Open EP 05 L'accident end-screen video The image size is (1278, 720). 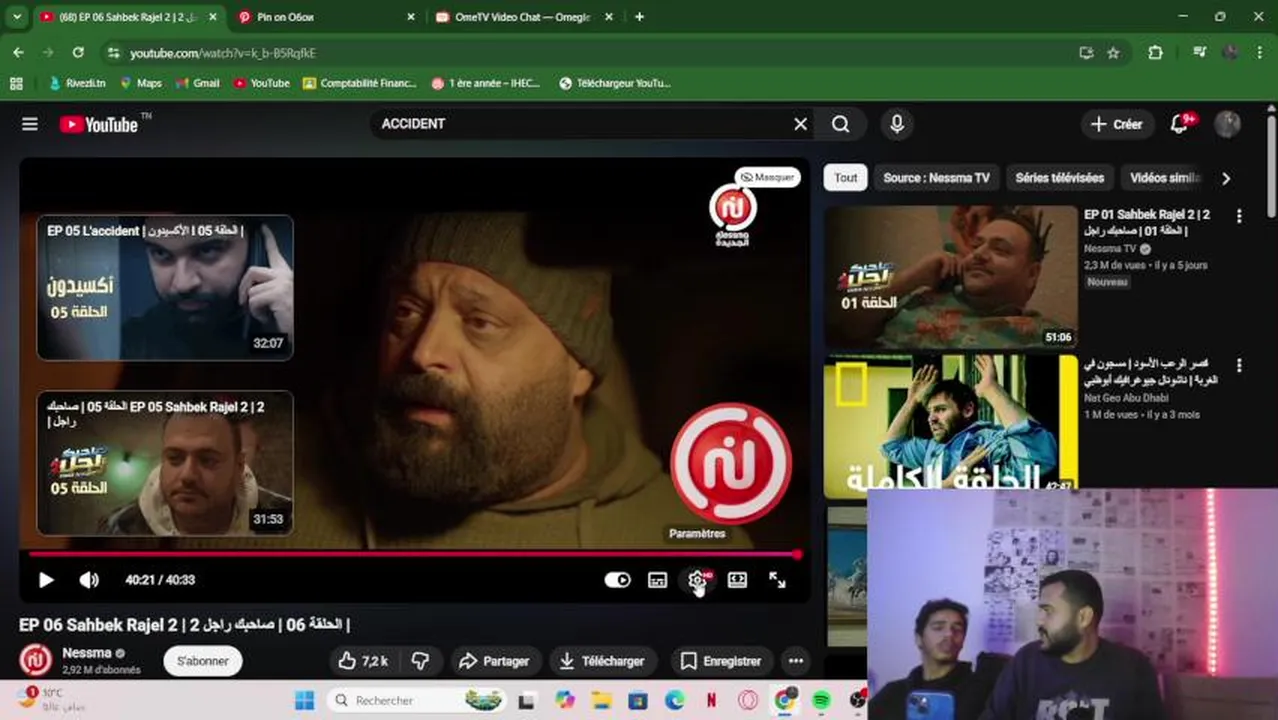165,287
